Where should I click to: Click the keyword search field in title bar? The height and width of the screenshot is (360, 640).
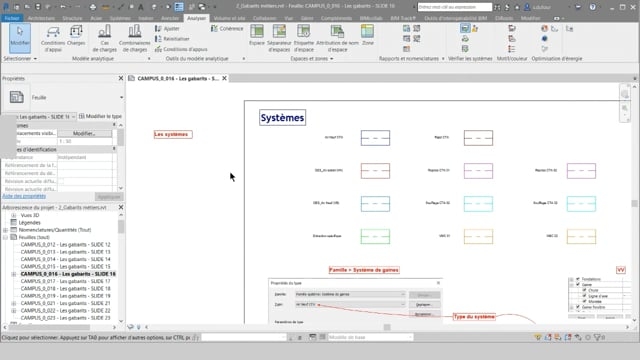455,7
